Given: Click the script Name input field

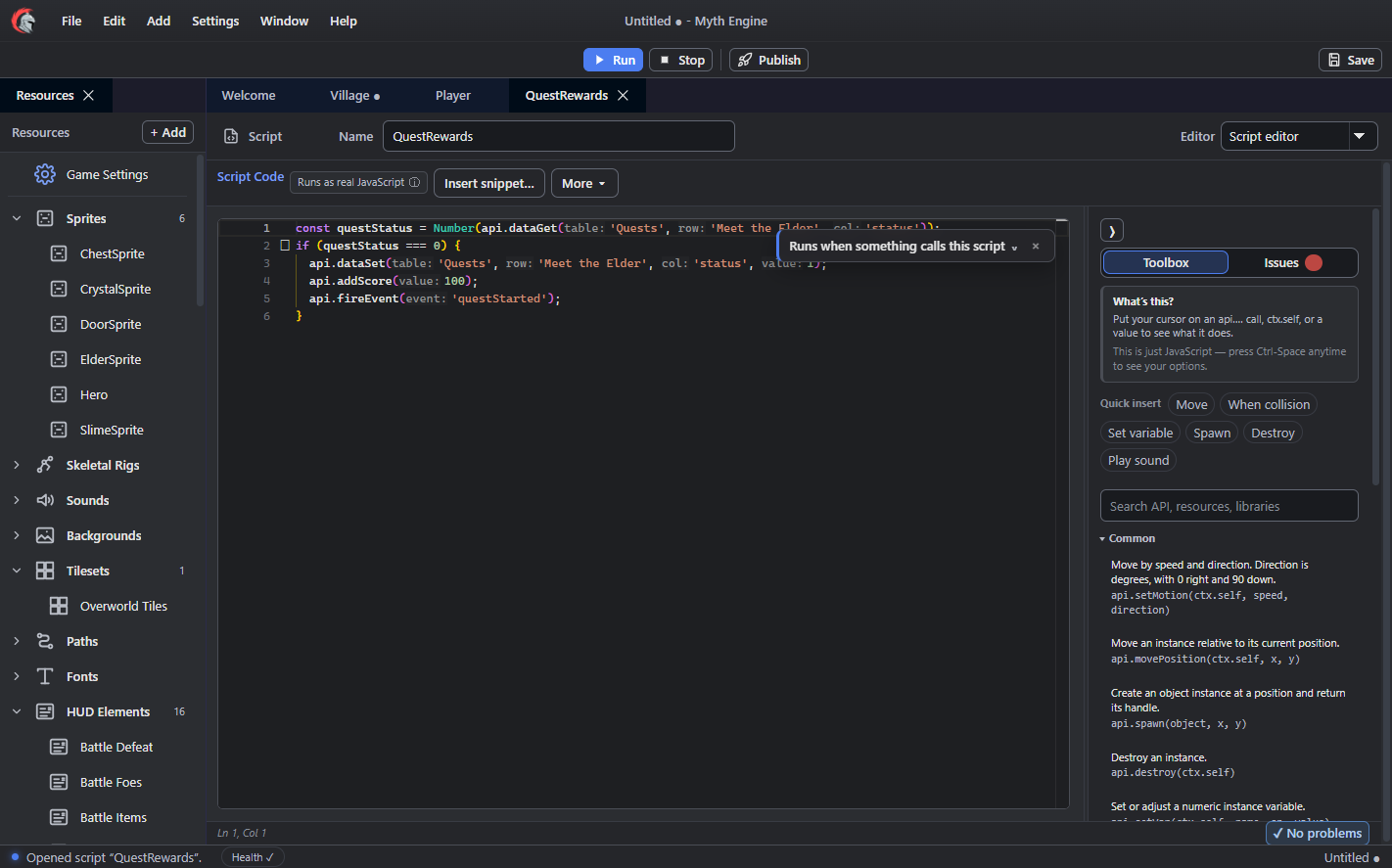Looking at the screenshot, I should [x=559, y=136].
